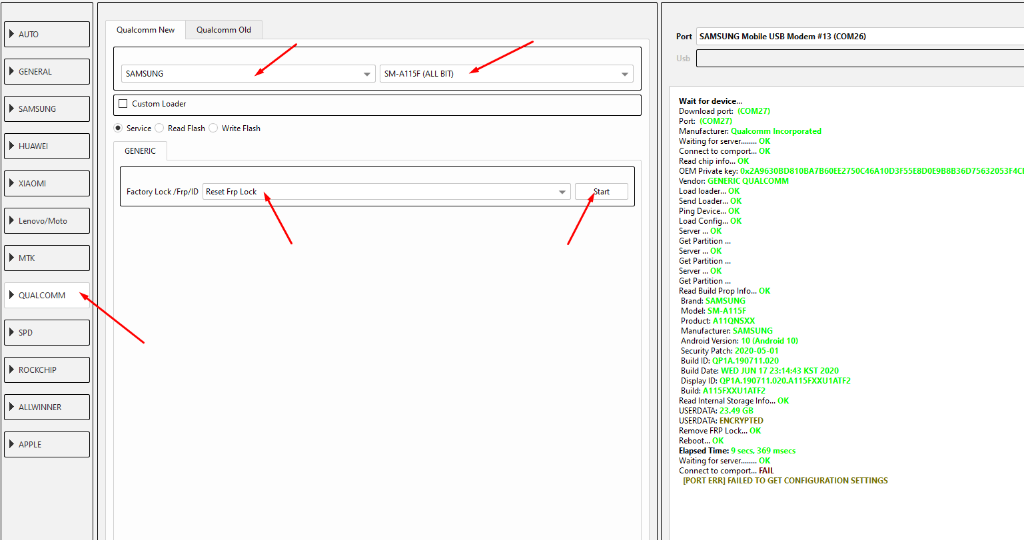The width and height of the screenshot is (1024, 540).
Task: Click the 'USERDATA: ENCRYPTED' log line
Action: click(721, 421)
